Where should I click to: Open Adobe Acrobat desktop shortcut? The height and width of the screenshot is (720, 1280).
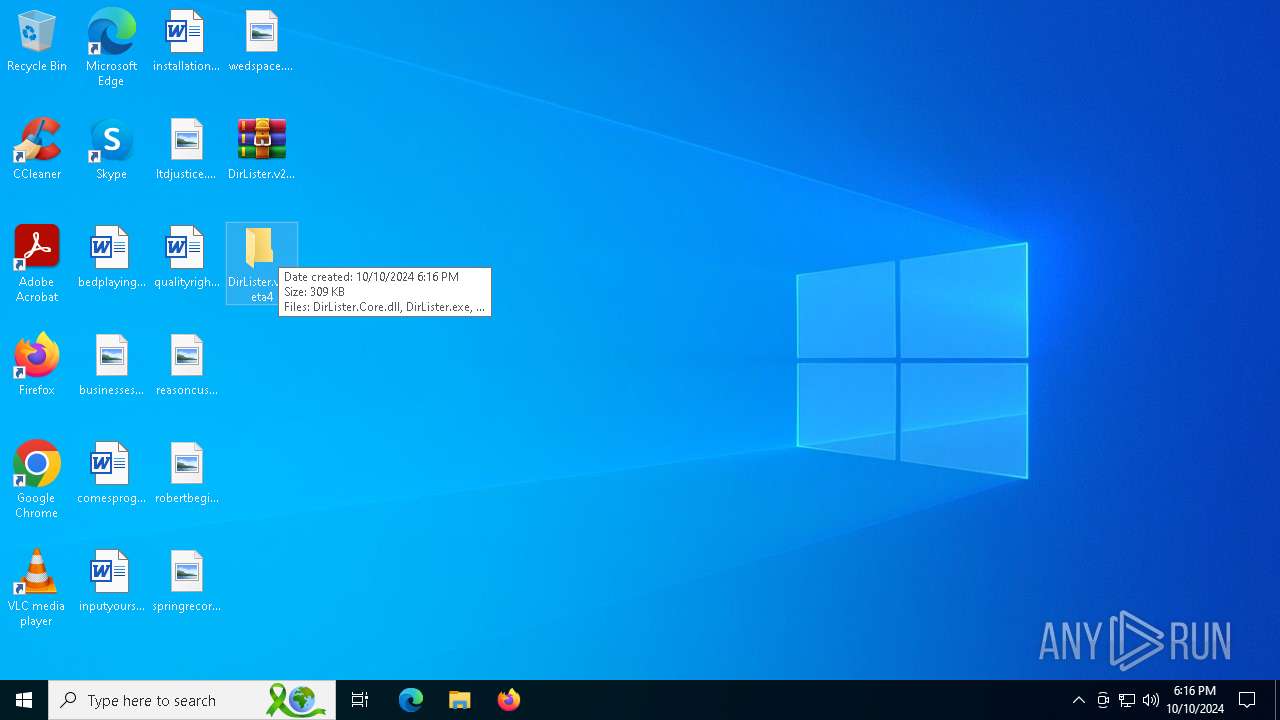point(37,264)
